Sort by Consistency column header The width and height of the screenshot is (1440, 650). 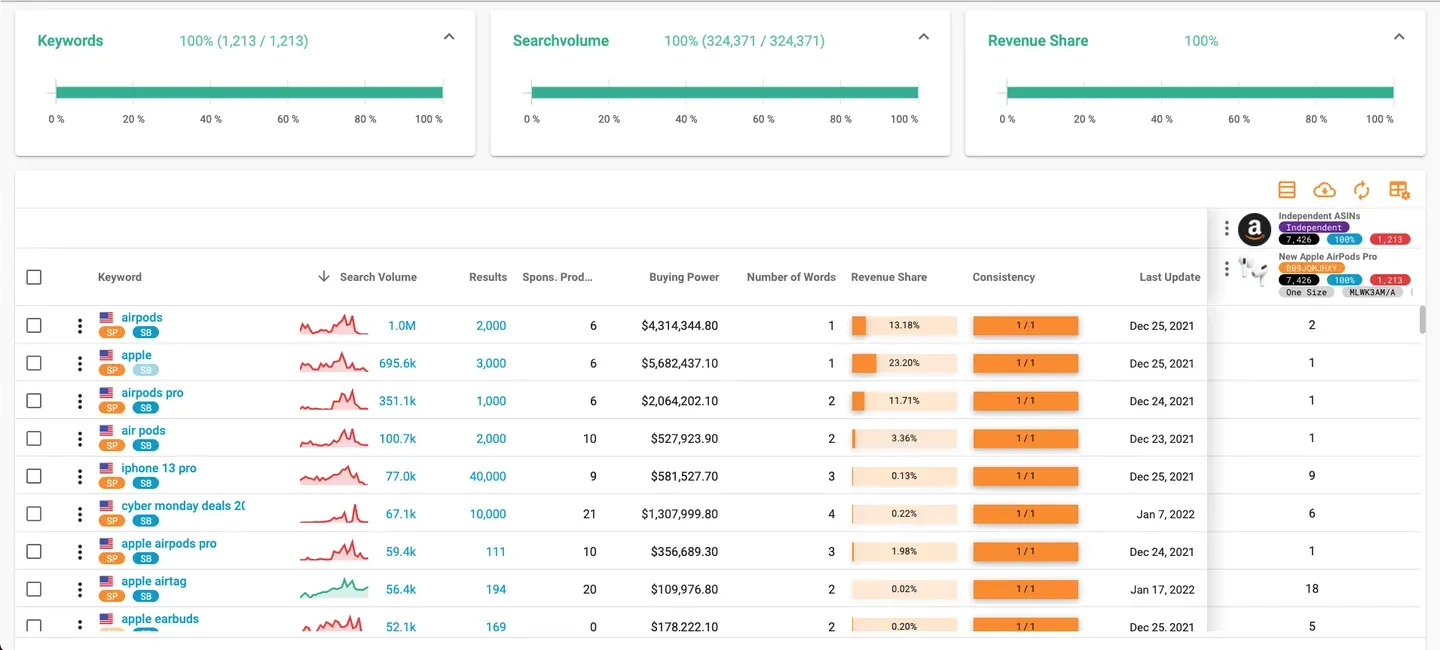pyautogui.click(x=1004, y=277)
